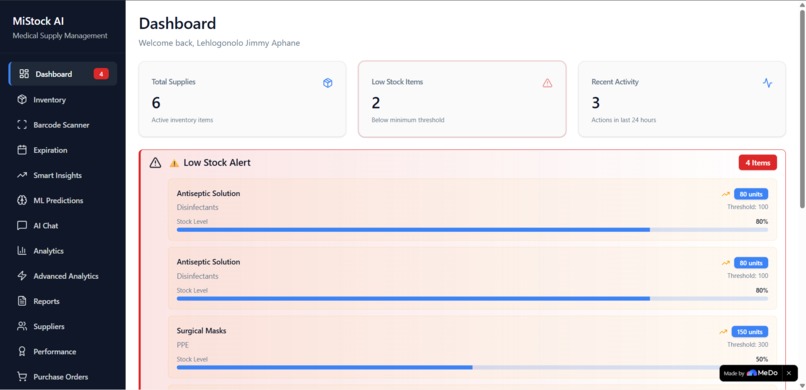Image resolution: width=806 pixels, height=390 pixels.
Task: Dismiss the Made by MeDo badge
Action: click(789, 373)
